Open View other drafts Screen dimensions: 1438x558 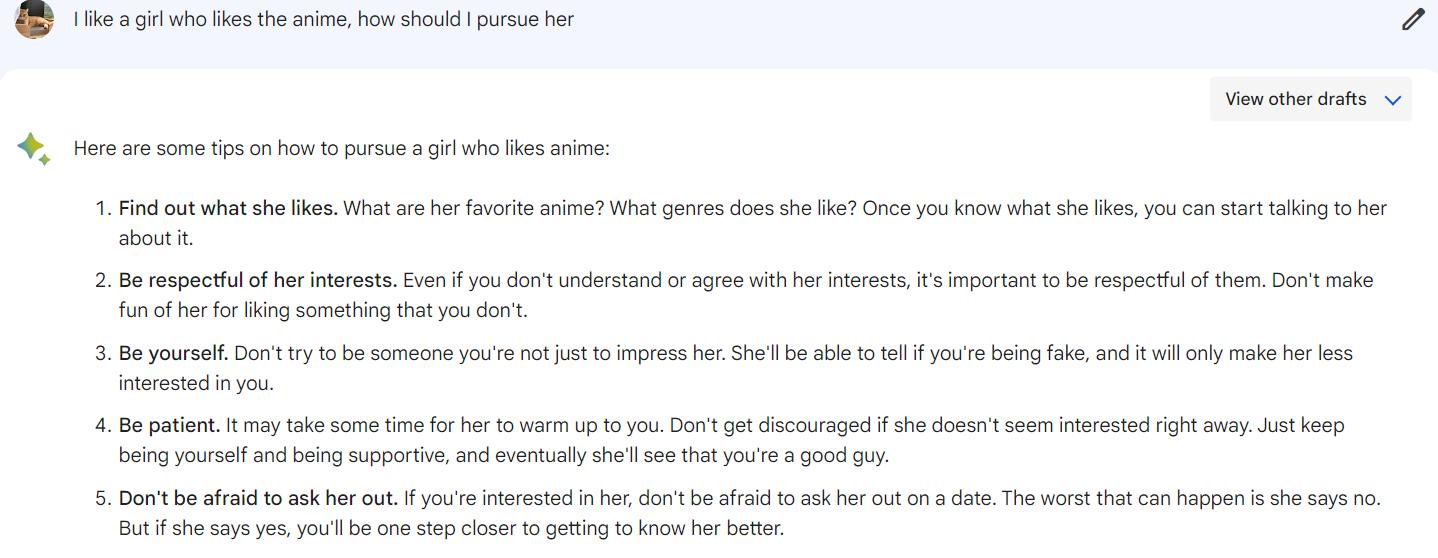(x=1295, y=99)
